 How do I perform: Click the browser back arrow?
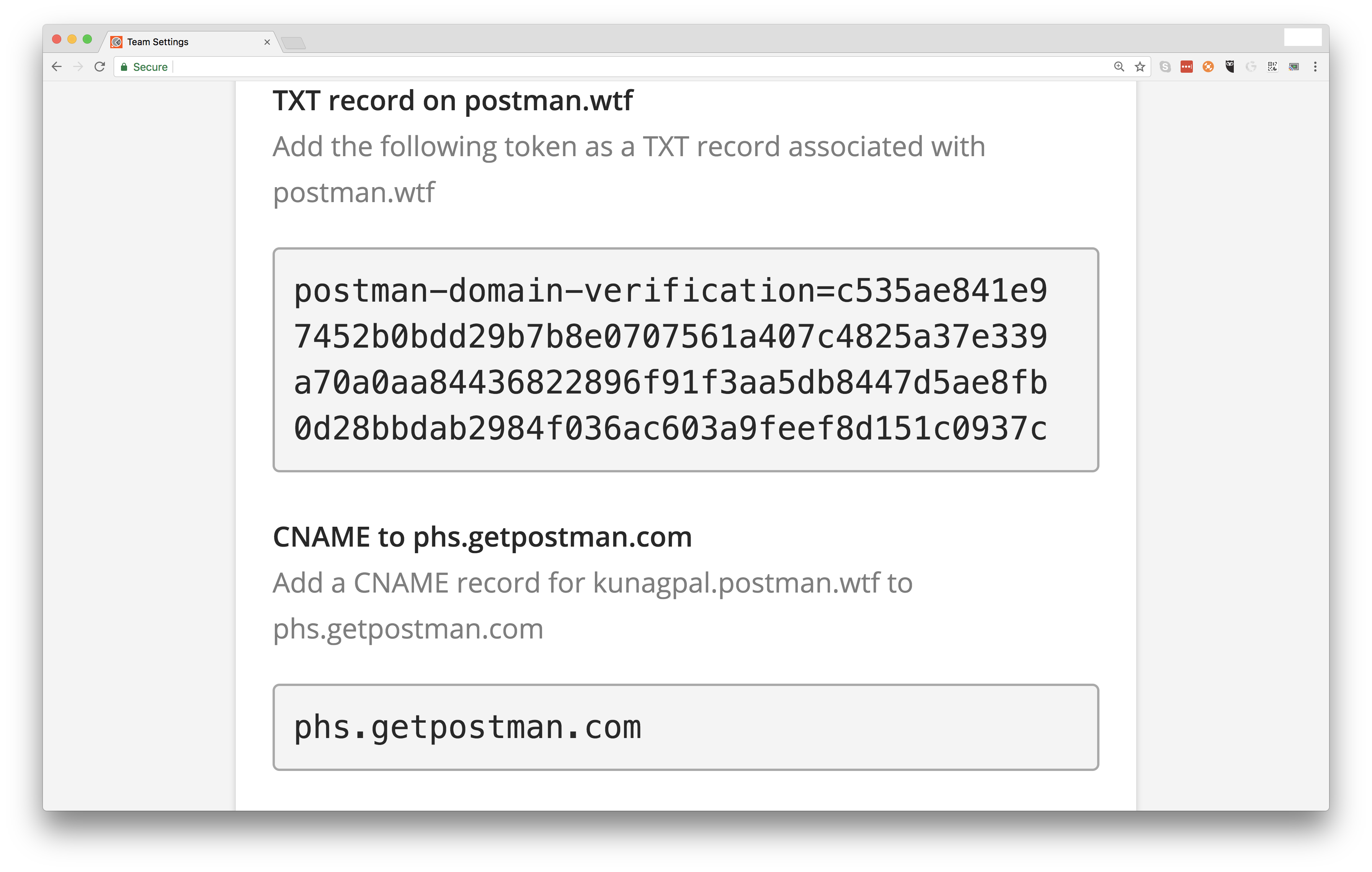coord(56,67)
